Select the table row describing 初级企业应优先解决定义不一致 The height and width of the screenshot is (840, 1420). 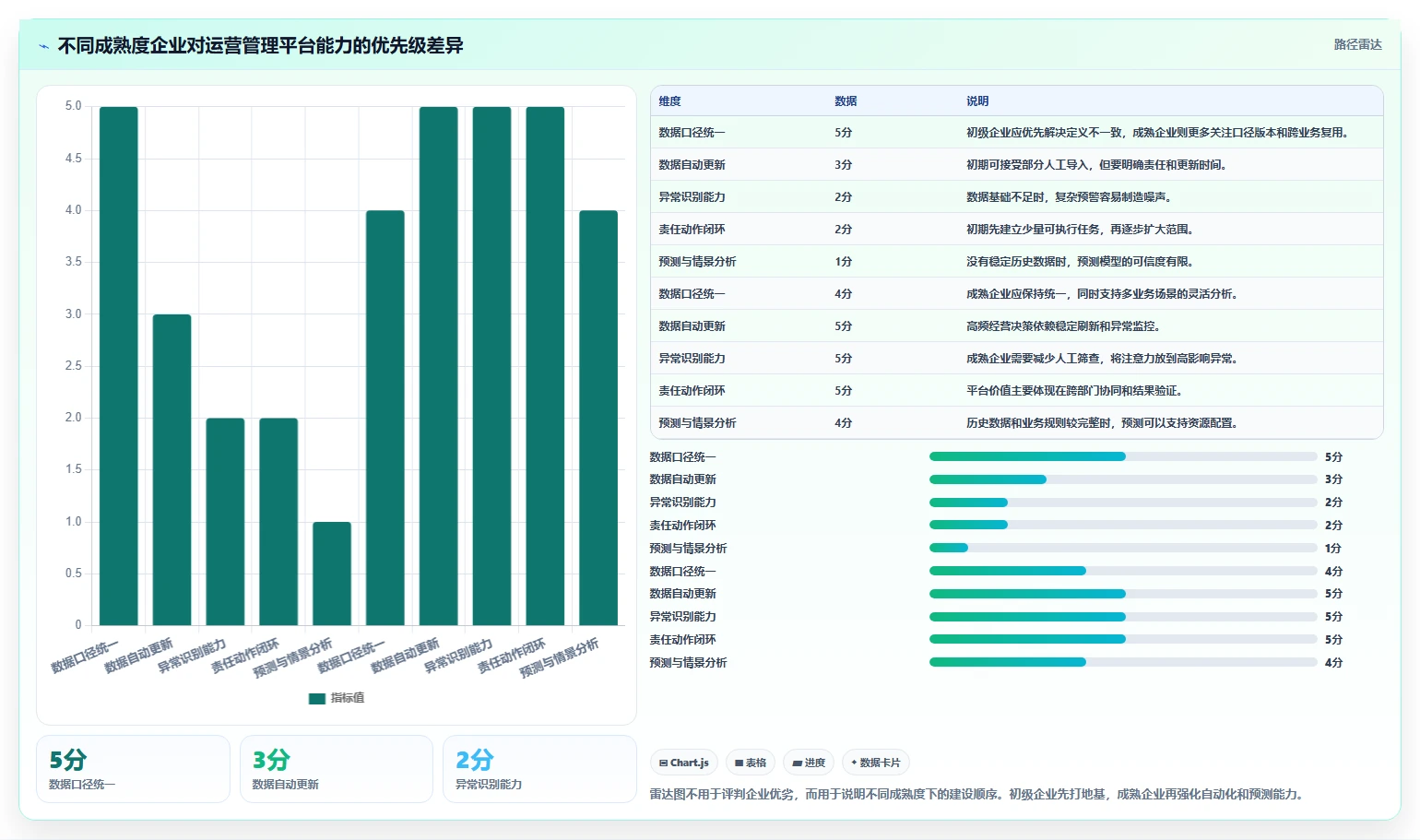1017,133
